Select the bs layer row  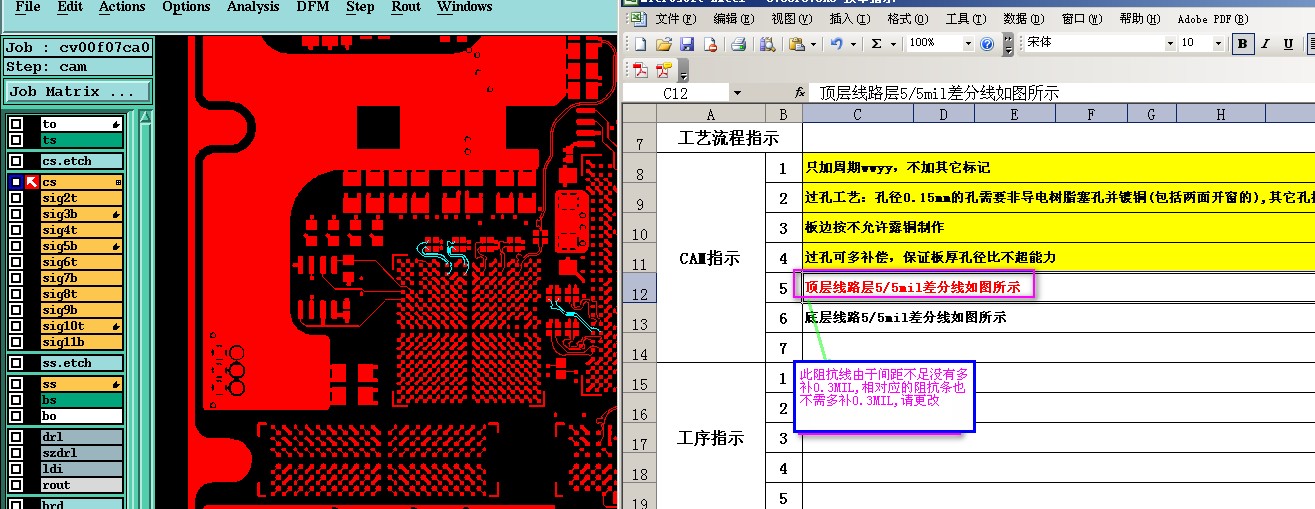pyautogui.click(x=81, y=400)
